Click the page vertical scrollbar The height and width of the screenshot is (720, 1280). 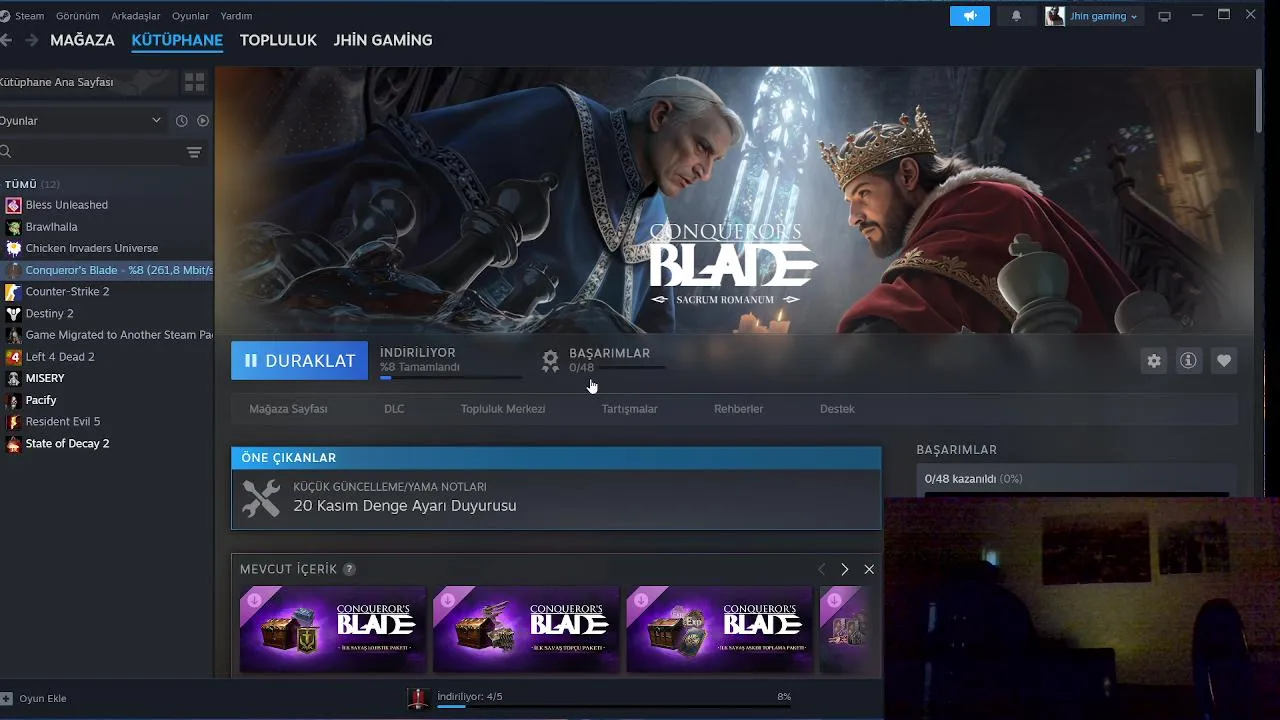pyautogui.click(x=1258, y=100)
